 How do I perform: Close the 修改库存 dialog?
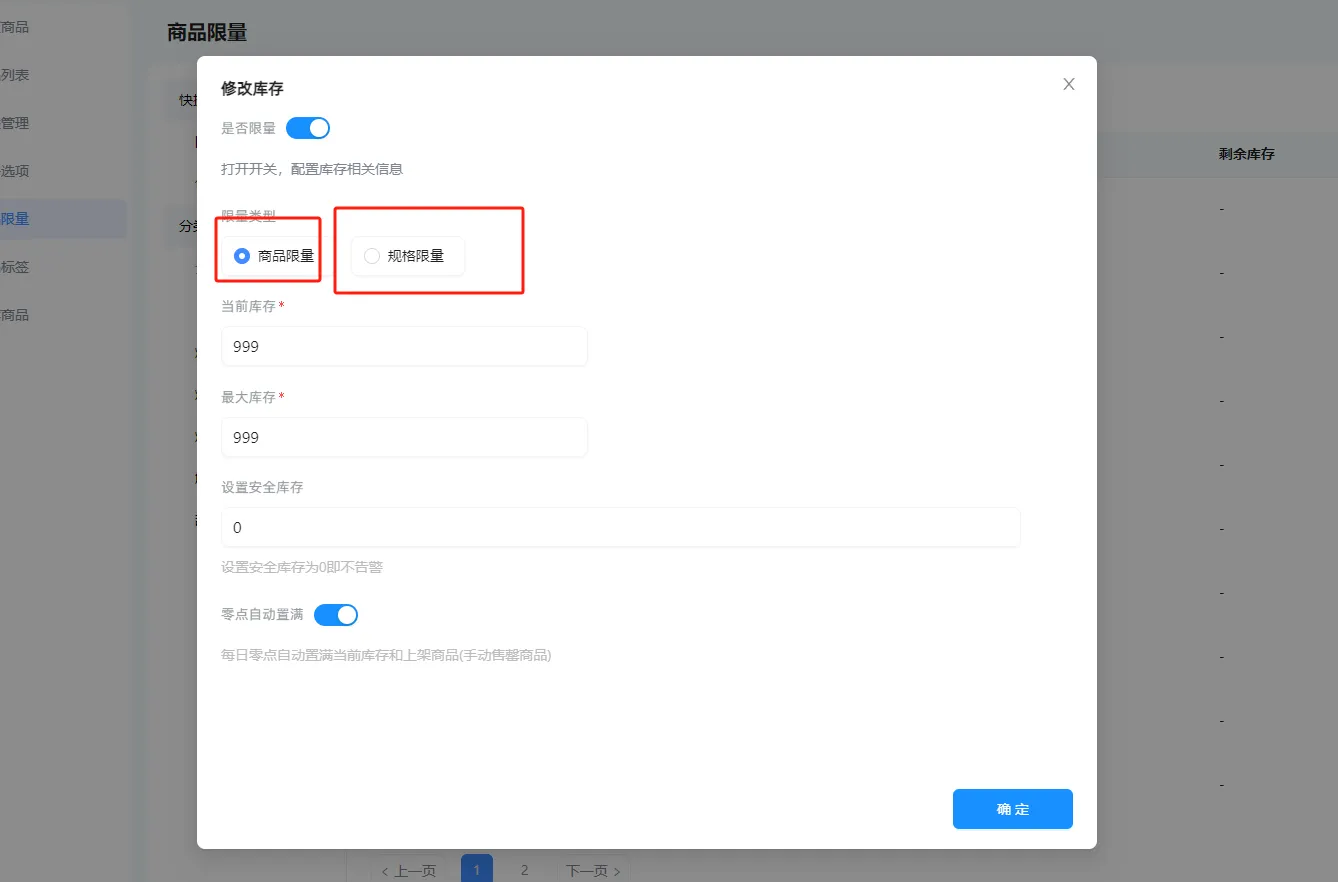tap(1068, 84)
